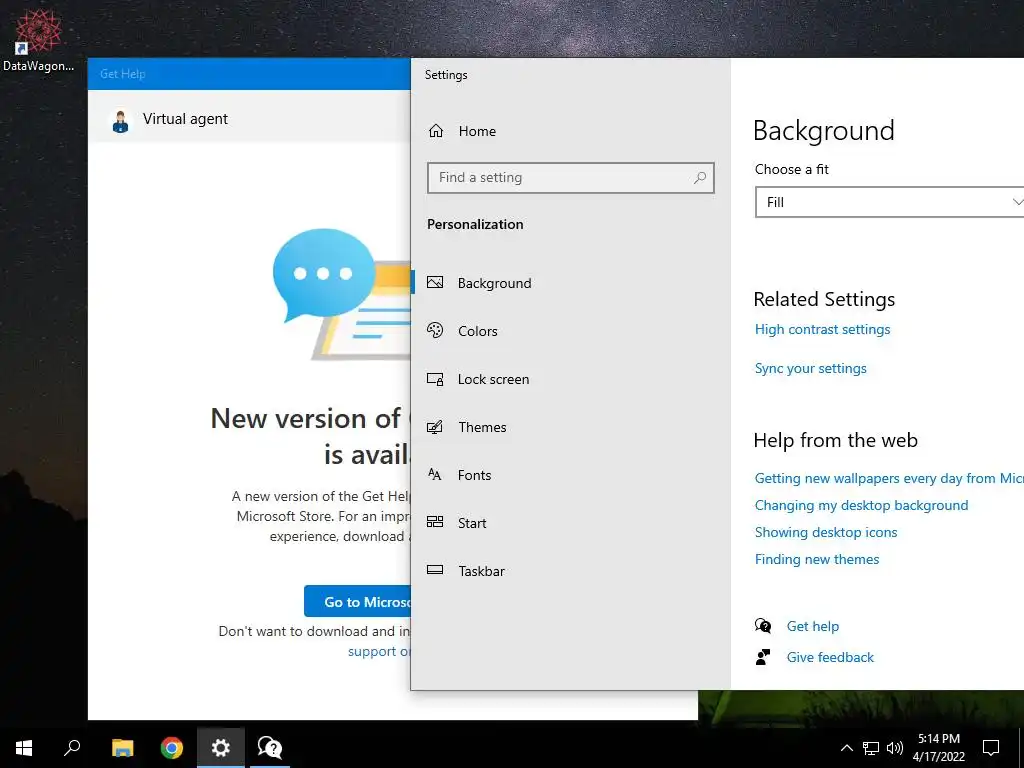Open Home in Settings sidebar

(x=462, y=131)
